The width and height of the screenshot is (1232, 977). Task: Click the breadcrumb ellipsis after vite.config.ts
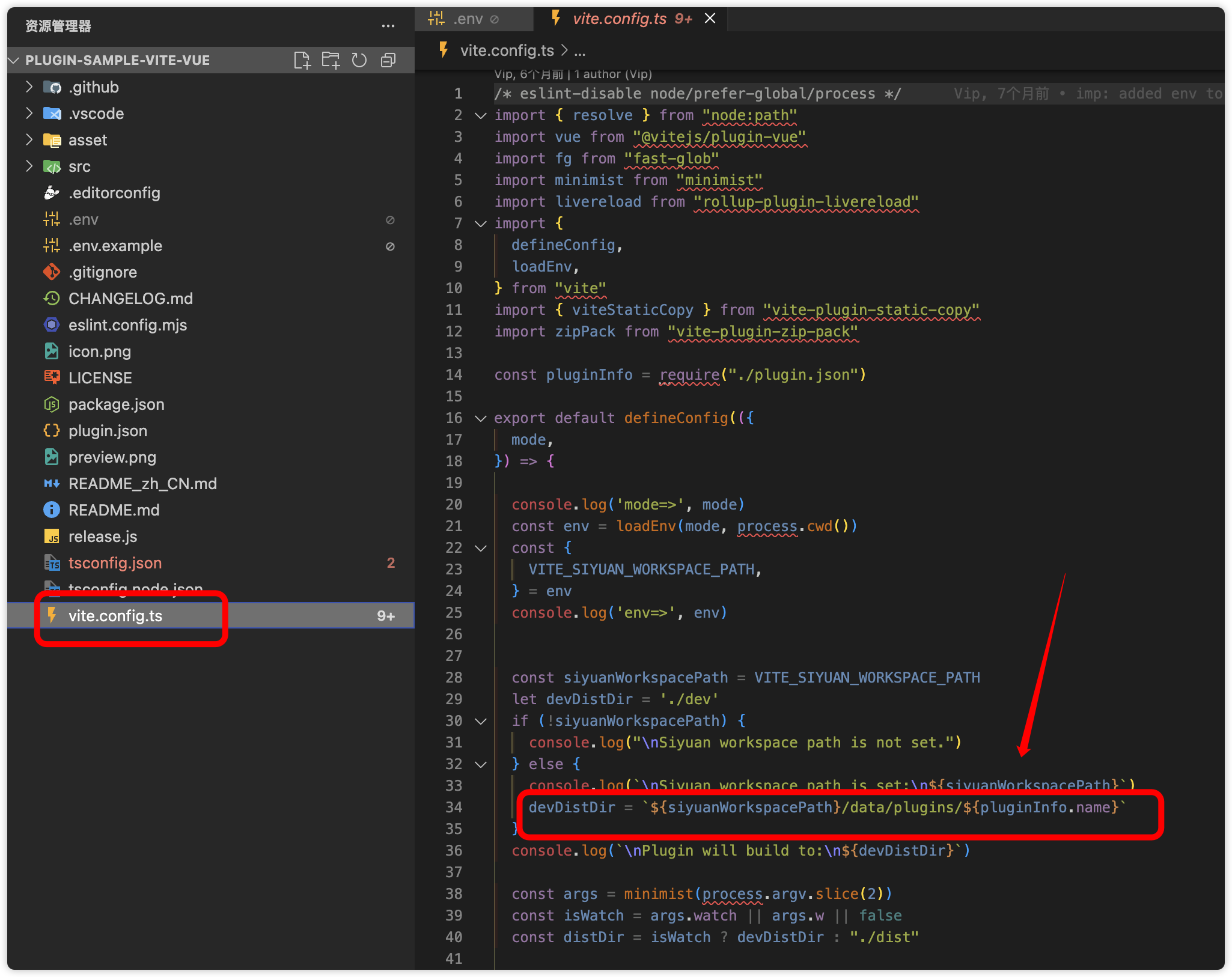[x=579, y=51]
